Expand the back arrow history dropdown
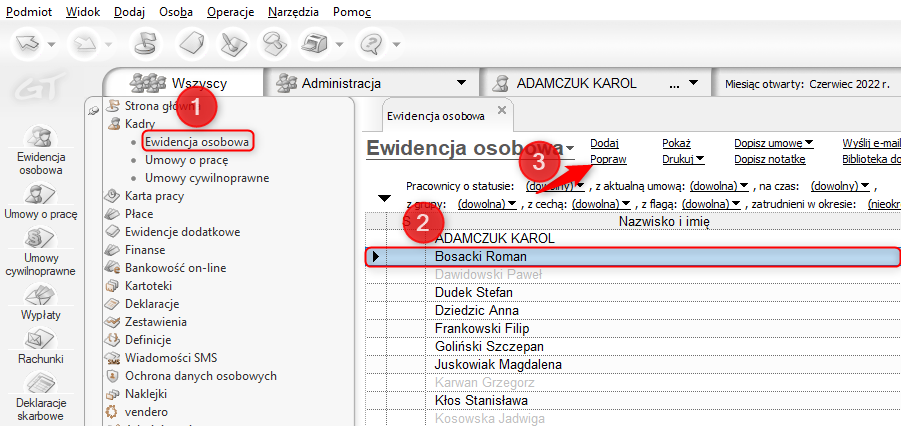 (52, 44)
